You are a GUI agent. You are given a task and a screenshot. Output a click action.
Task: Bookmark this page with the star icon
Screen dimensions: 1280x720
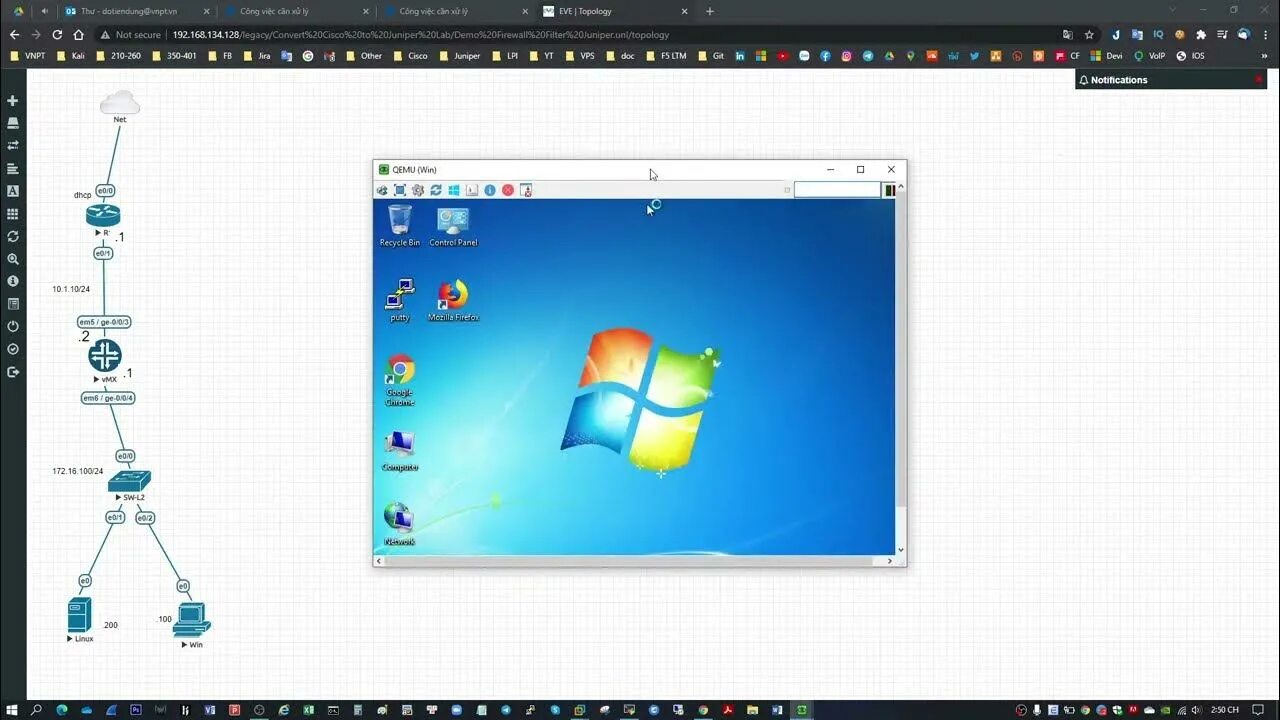point(1089,34)
